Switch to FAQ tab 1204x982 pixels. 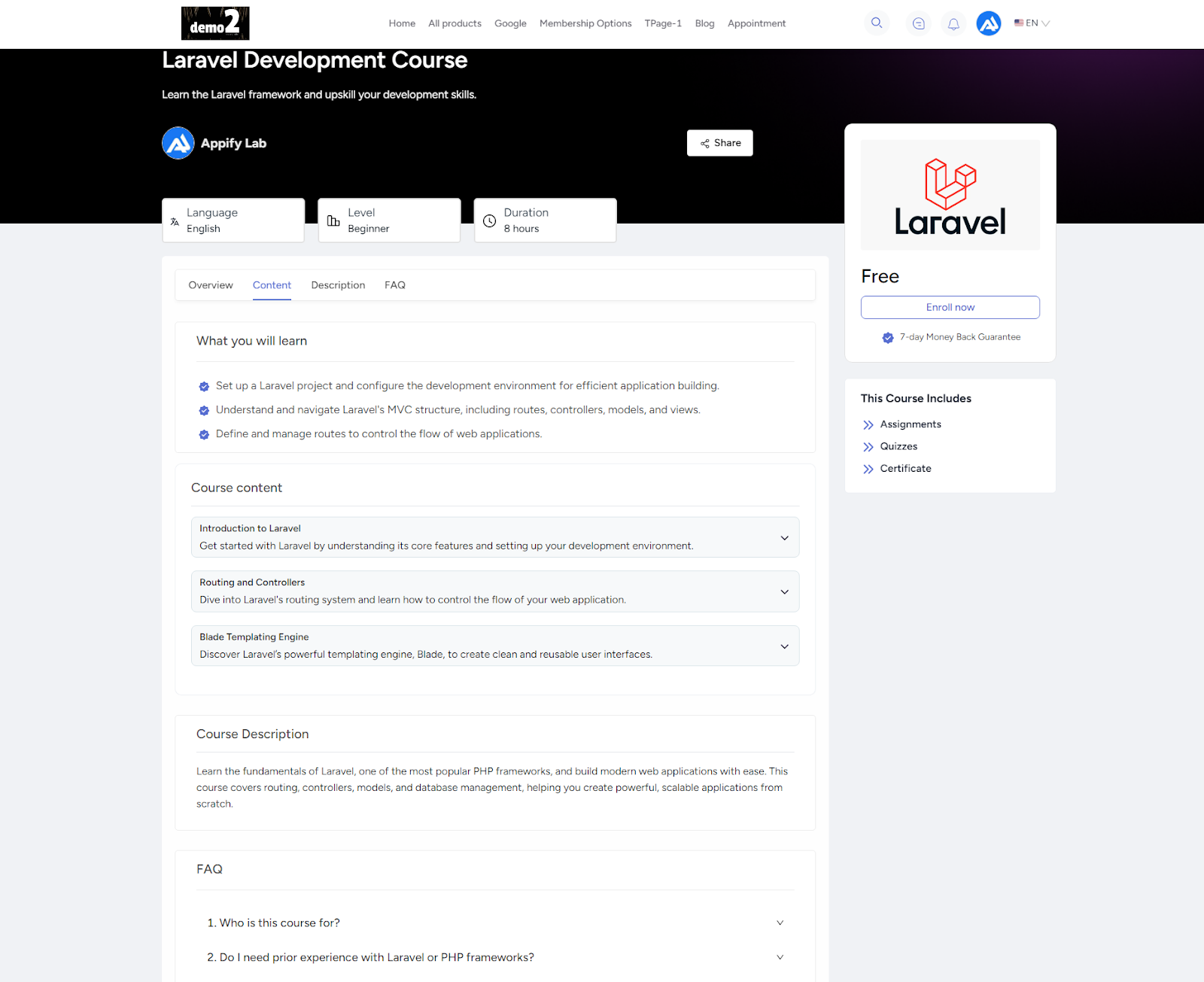tap(395, 285)
